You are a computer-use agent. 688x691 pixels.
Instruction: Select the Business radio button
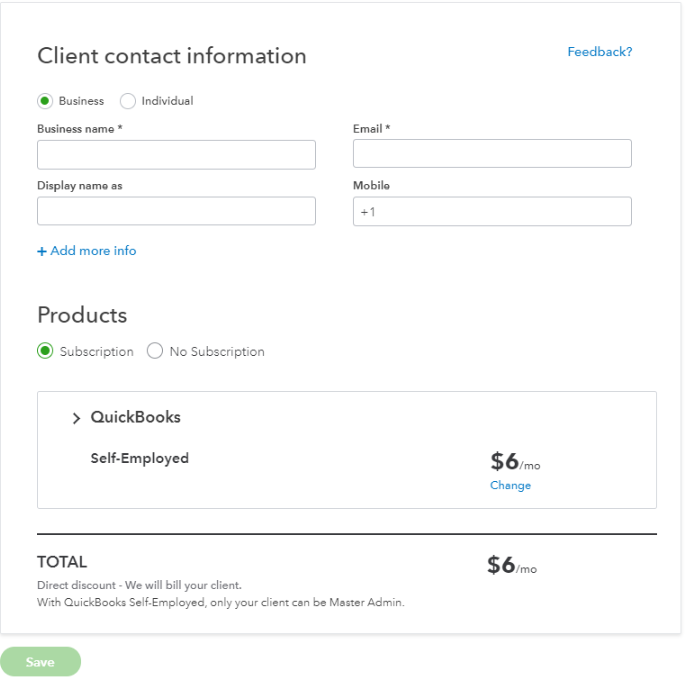[45, 101]
